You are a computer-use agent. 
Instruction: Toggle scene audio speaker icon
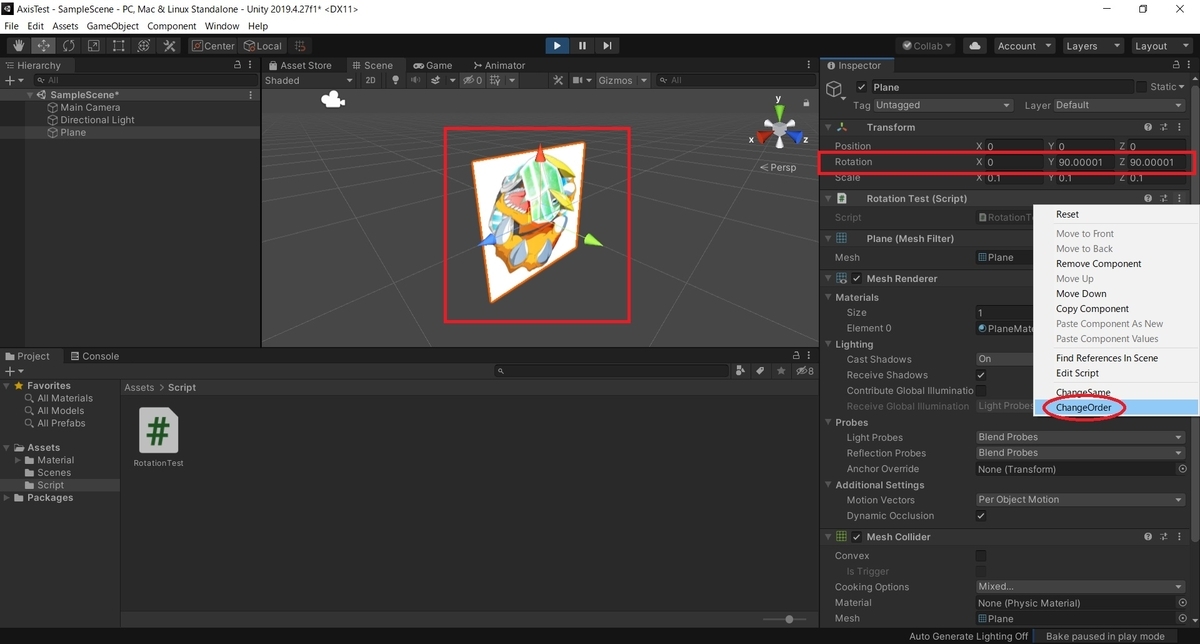[415, 80]
